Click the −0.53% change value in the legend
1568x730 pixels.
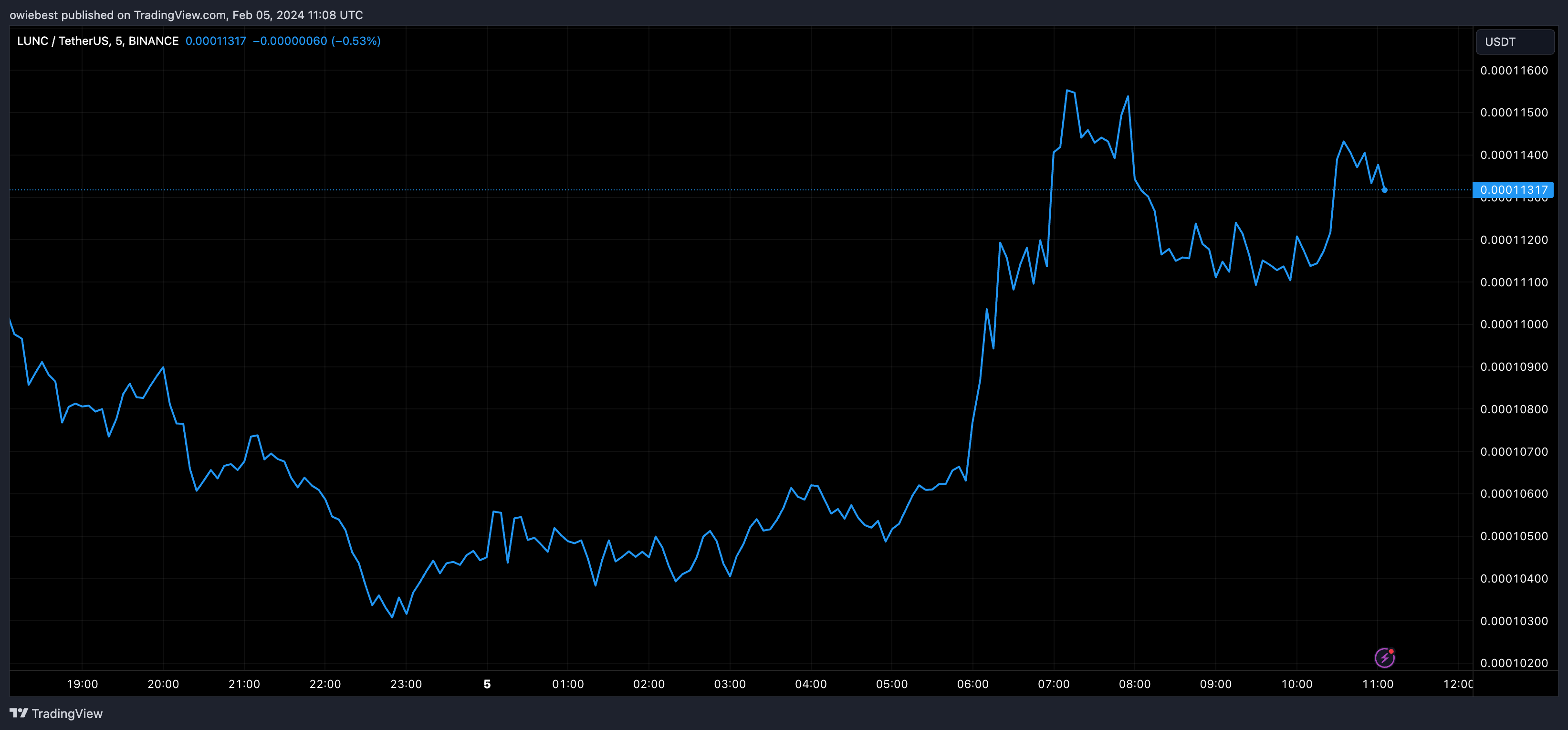pyautogui.click(x=357, y=41)
